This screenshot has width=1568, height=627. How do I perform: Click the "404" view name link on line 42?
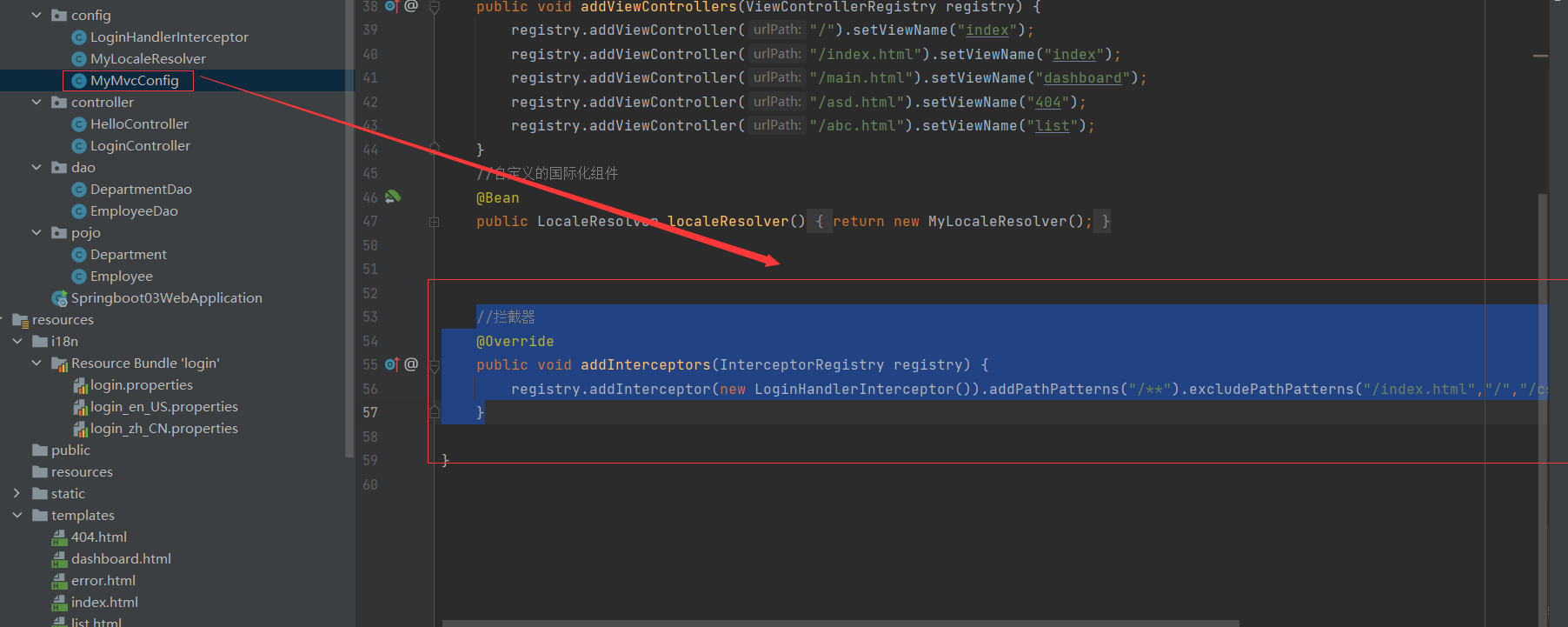point(1047,103)
